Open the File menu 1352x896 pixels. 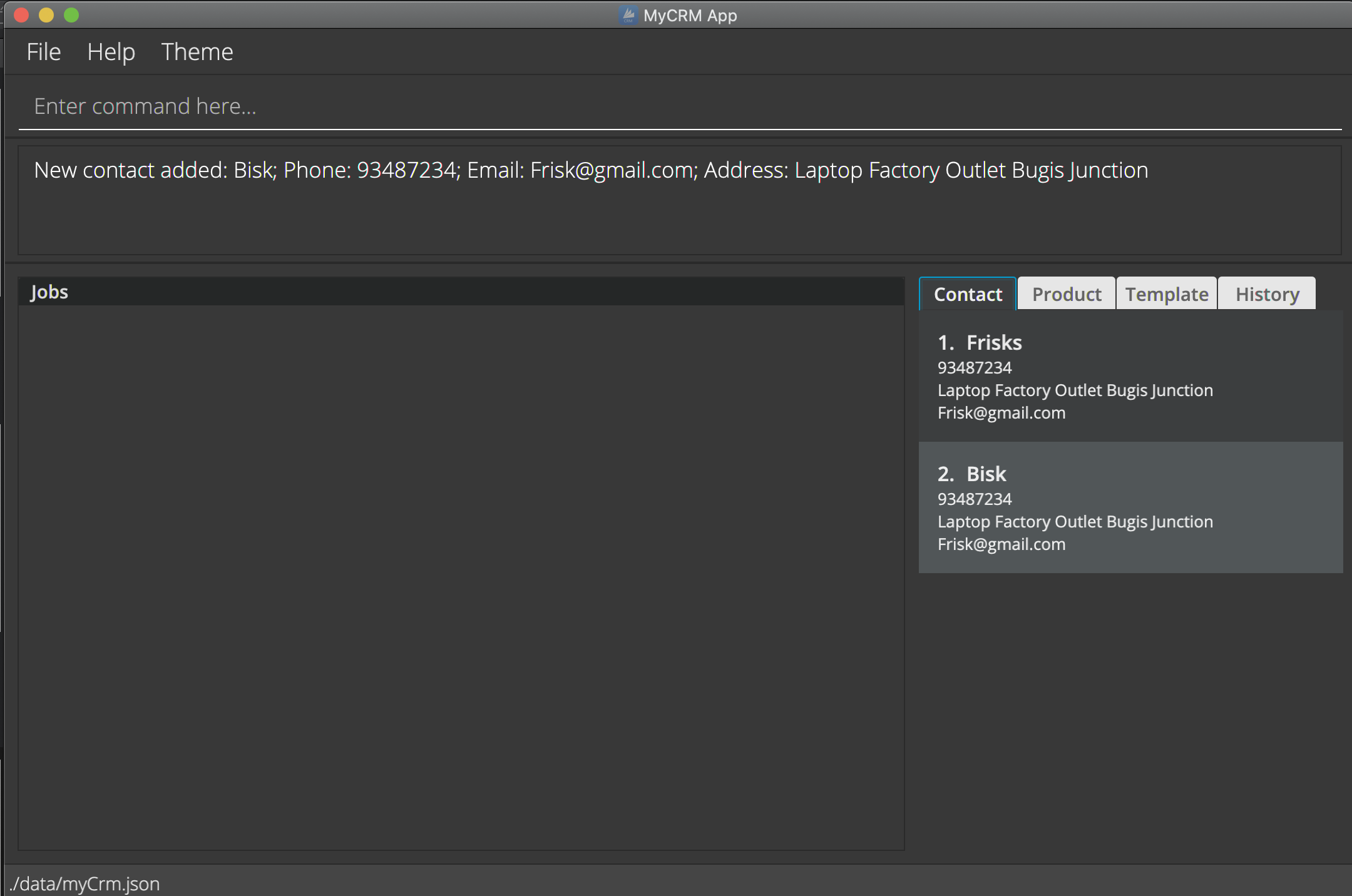click(x=44, y=52)
